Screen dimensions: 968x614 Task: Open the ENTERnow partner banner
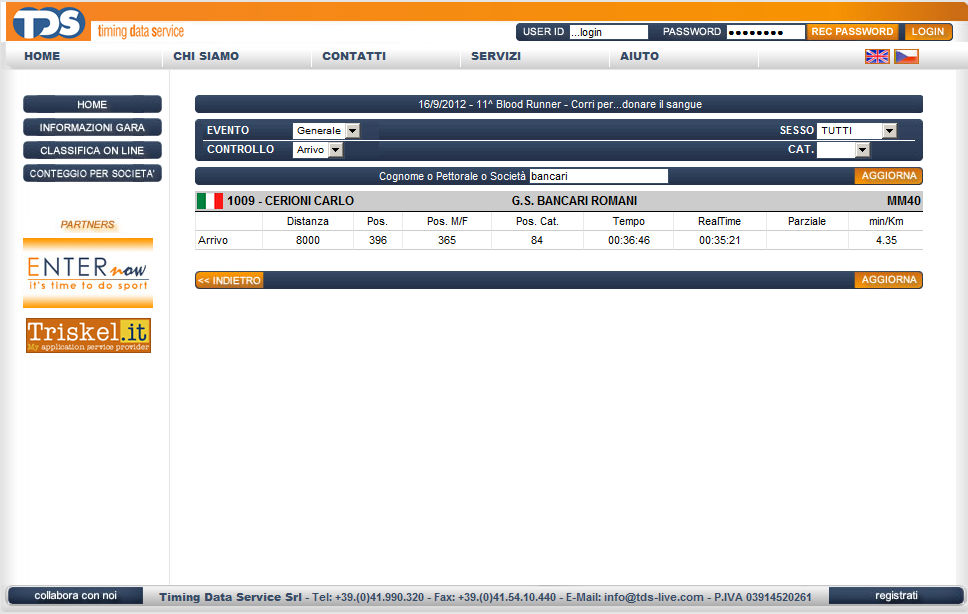tap(89, 273)
